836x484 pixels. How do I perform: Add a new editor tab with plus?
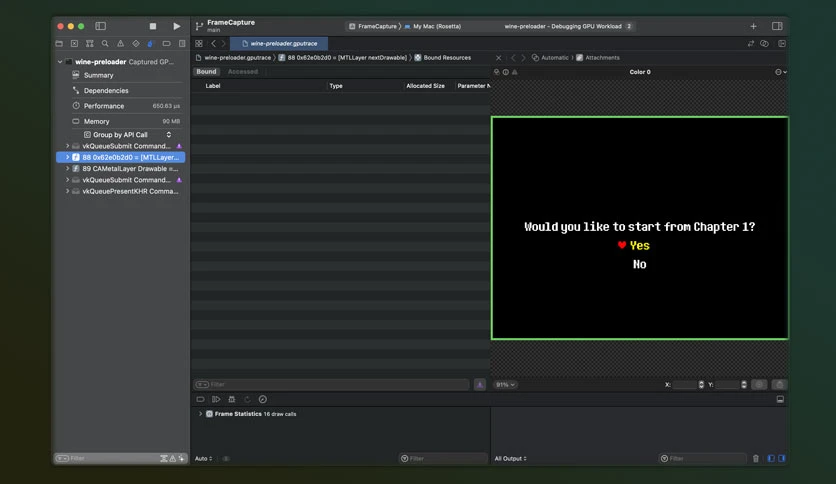(x=753, y=26)
